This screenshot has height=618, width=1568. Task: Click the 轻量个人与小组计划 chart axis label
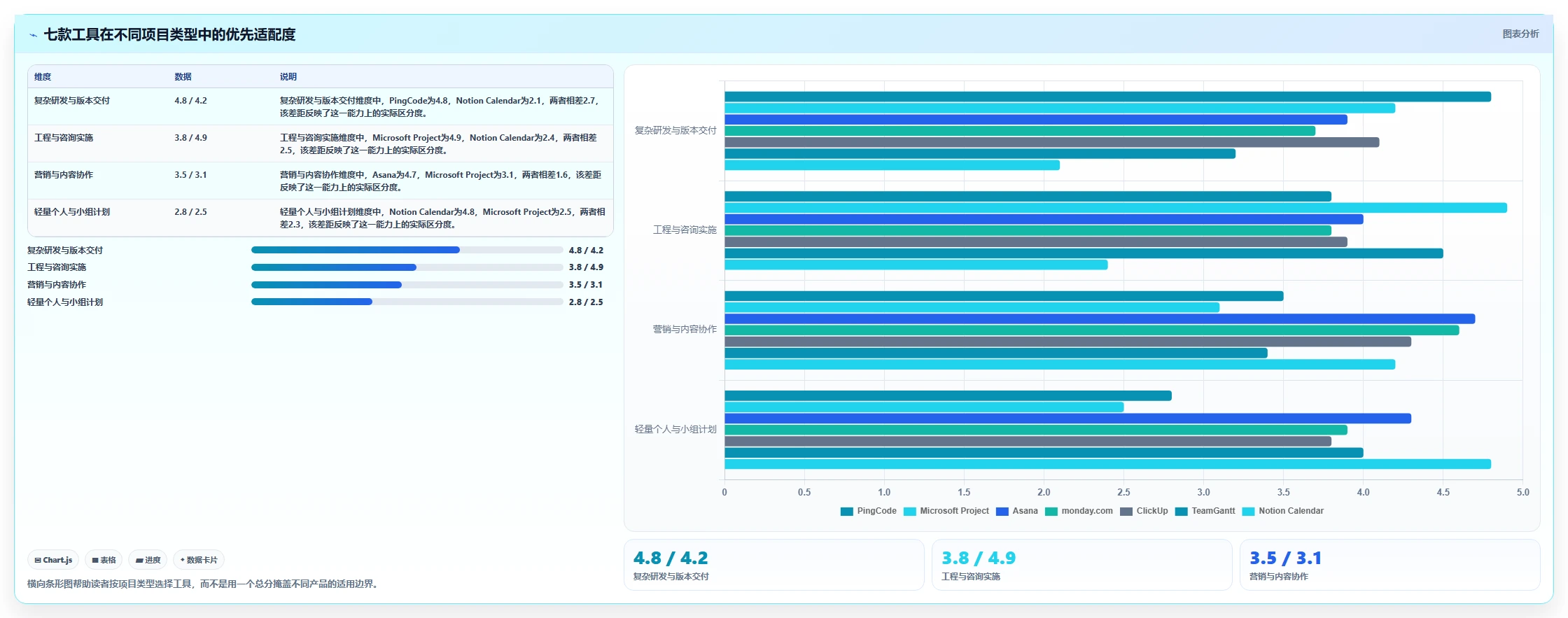(675, 430)
